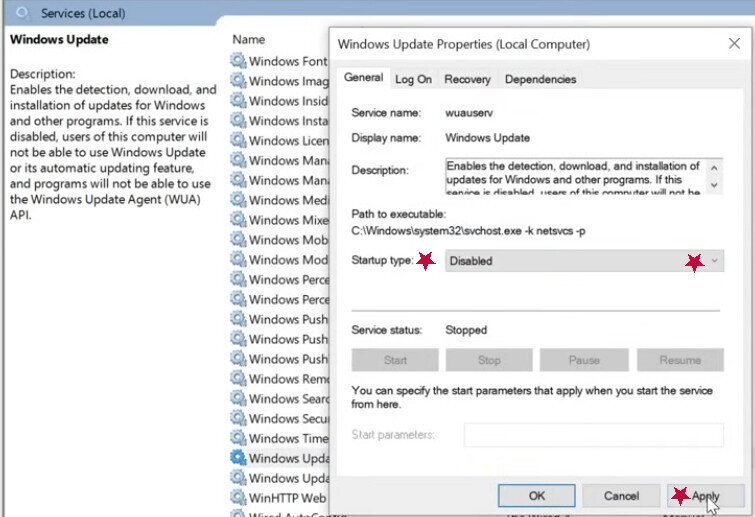
Task: Select Windows Mob service row text
Action: tap(288, 240)
